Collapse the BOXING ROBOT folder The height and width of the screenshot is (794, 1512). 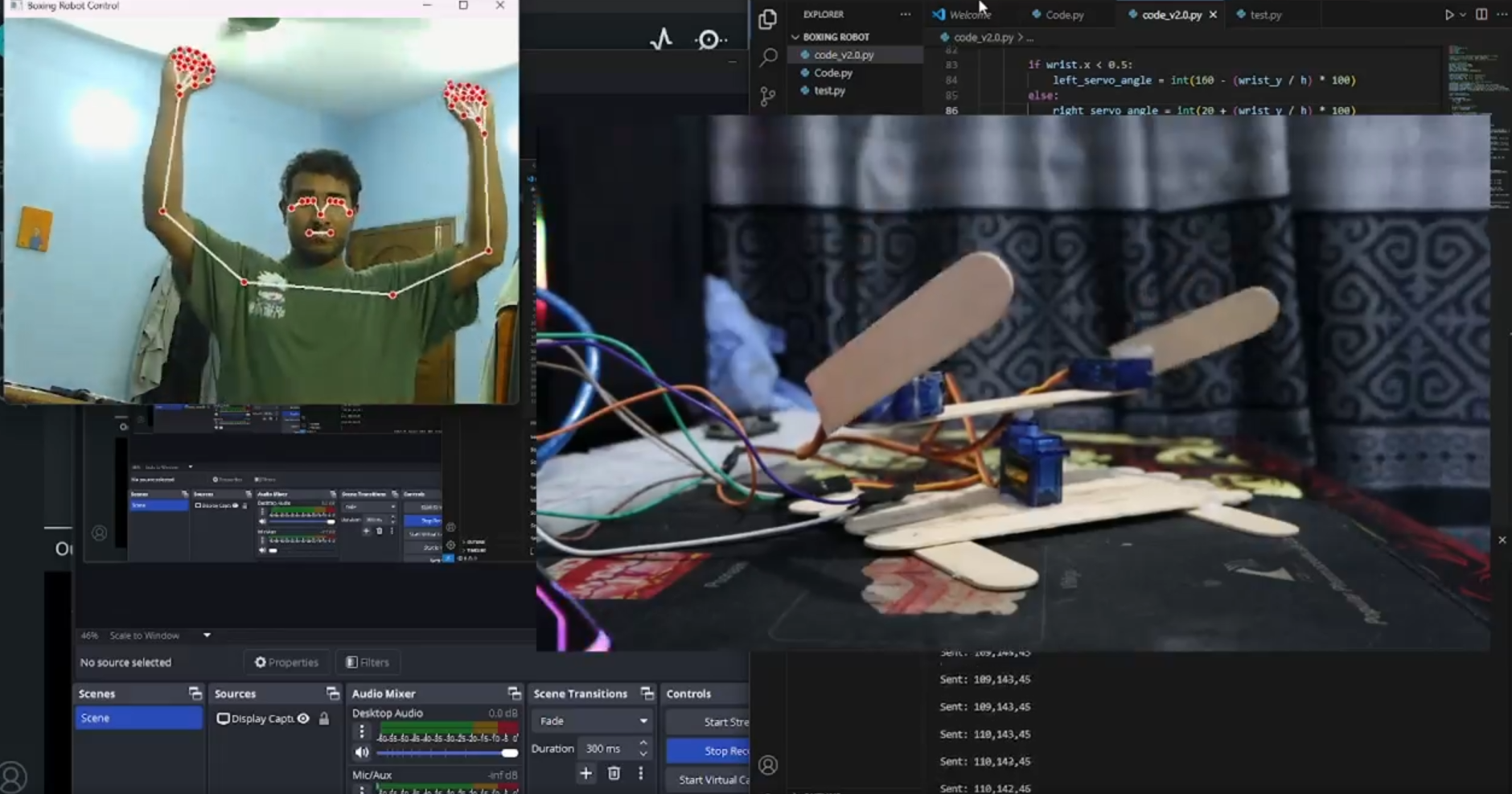tap(795, 37)
